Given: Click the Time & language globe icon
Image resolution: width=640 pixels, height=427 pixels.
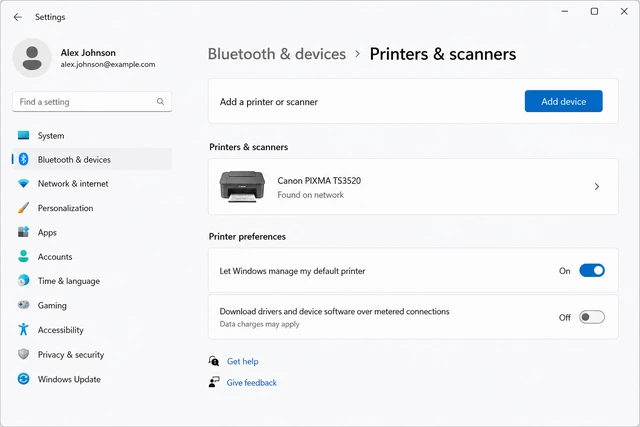Looking at the screenshot, I should (24, 280).
